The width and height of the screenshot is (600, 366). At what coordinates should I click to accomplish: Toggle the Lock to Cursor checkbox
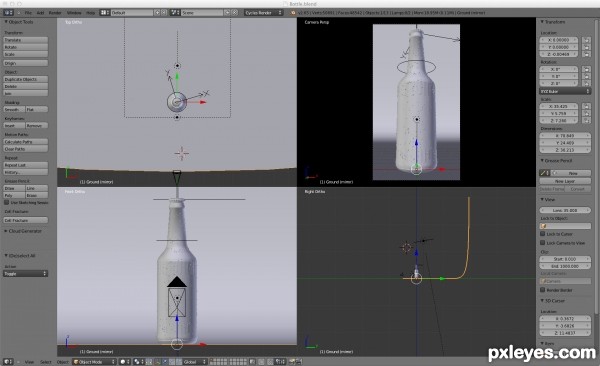543,234
